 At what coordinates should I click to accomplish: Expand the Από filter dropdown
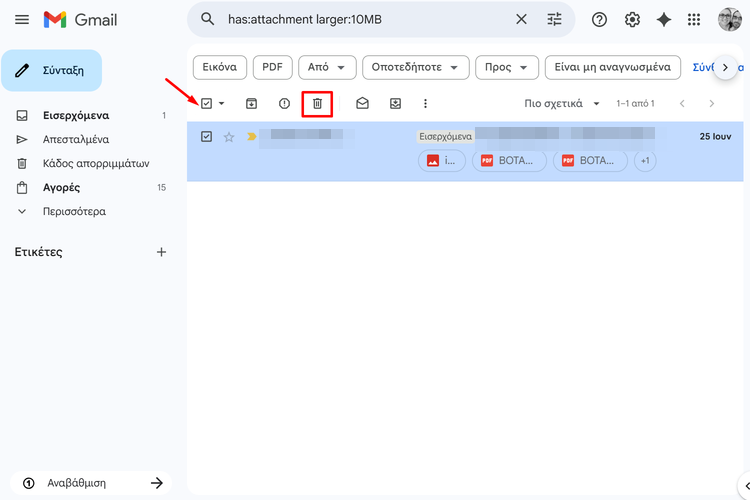pyautogui.click(x=331, y=67)
